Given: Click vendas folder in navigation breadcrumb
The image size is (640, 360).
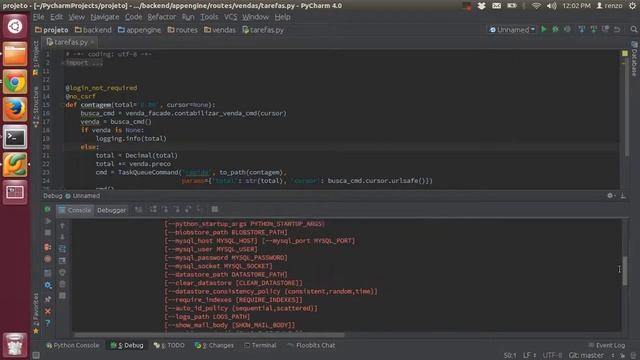Looking at the screenshot, I should (220, 30).
